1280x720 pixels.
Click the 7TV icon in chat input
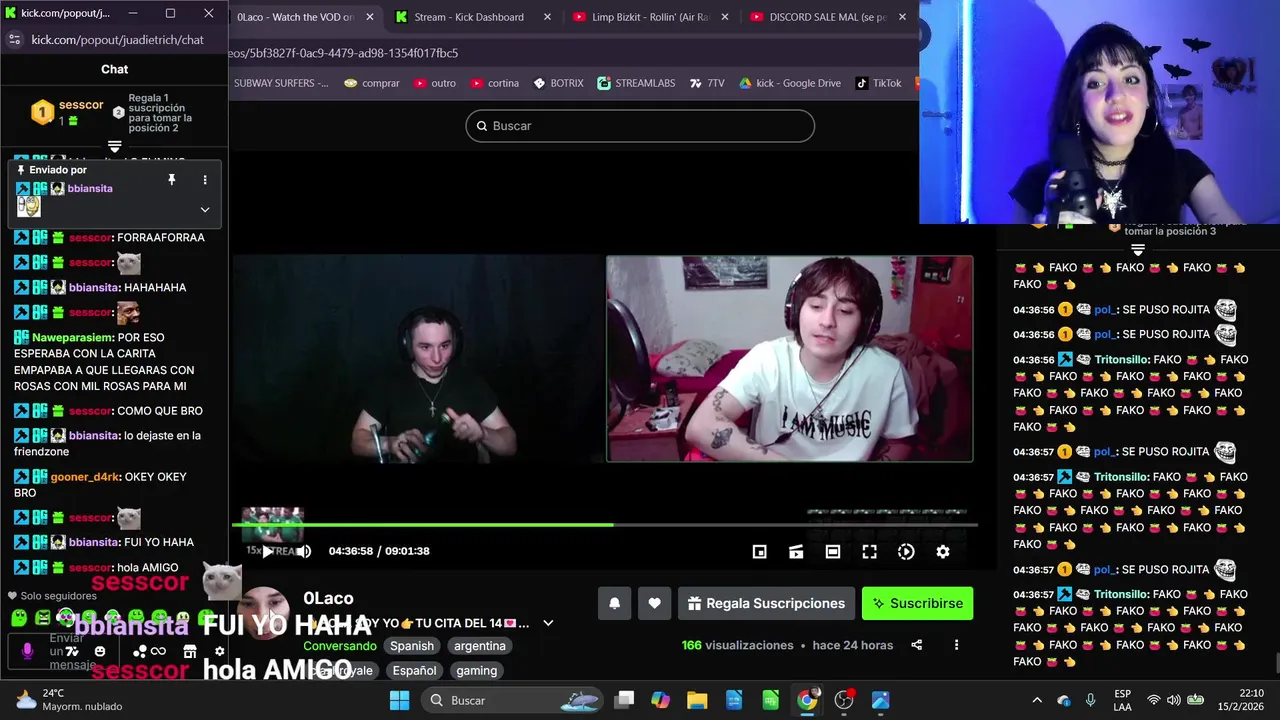tap(72, 651)
